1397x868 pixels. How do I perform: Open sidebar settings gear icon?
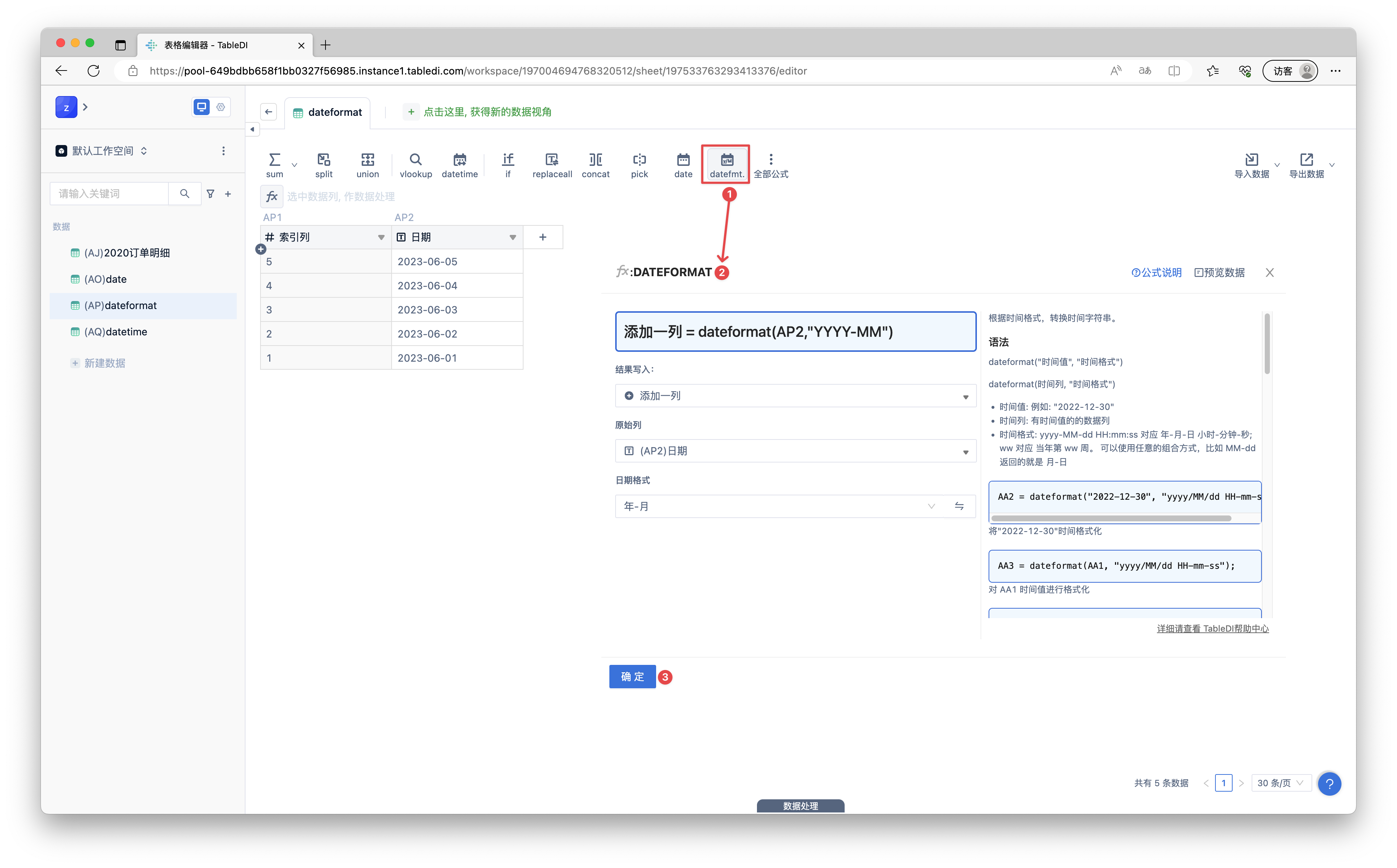[x=220, y=107]
